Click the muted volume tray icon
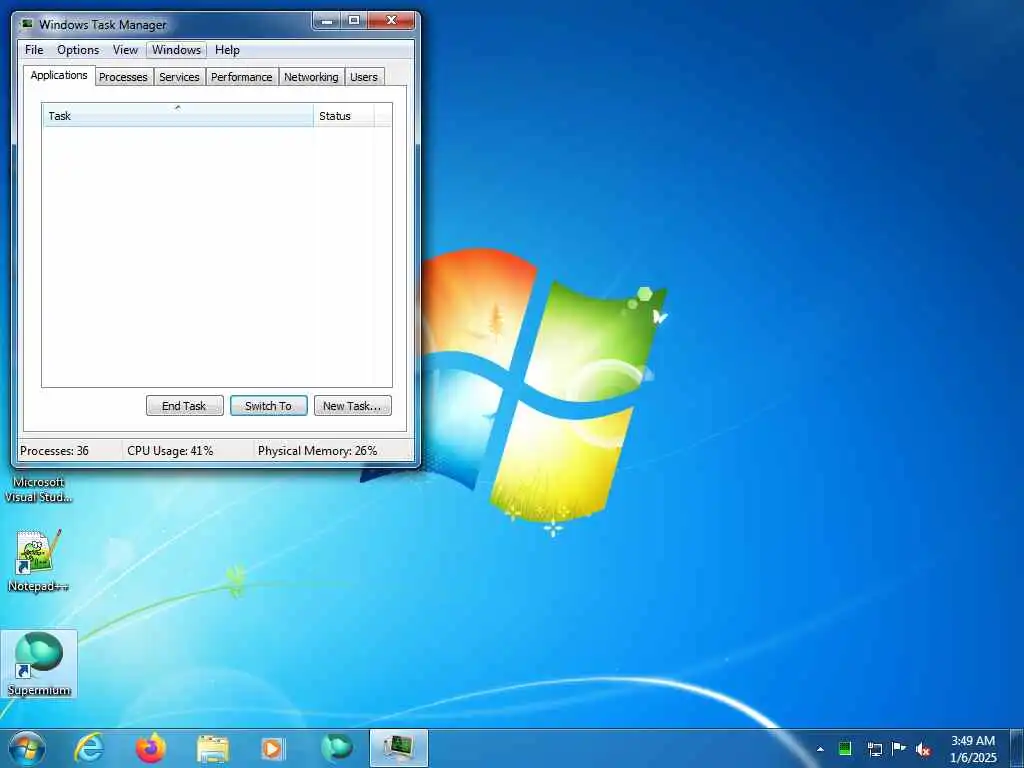Viewport: 1024px width, 768px height. pos(923,749)
